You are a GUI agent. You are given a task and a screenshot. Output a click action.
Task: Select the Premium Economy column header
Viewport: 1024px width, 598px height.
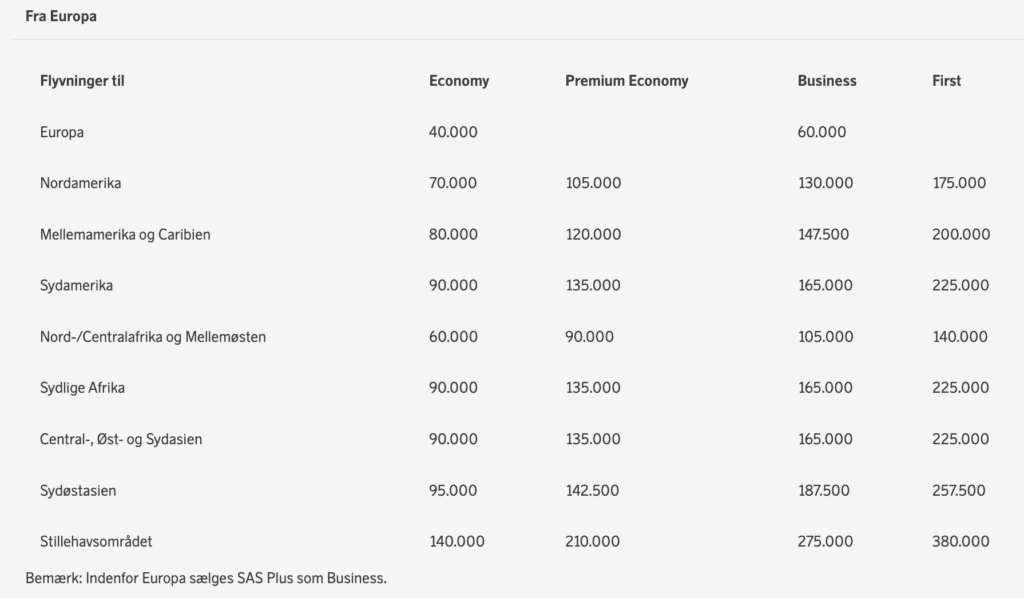[626, 81]
